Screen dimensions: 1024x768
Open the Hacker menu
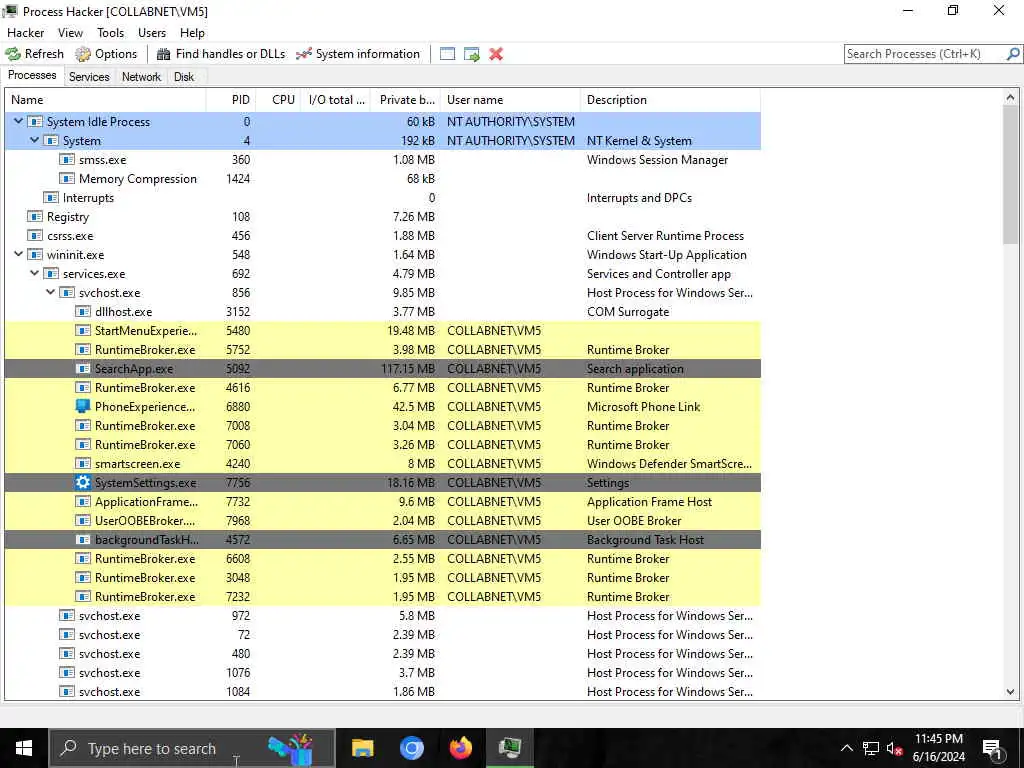pyautogui.click(x=25, y=33)
